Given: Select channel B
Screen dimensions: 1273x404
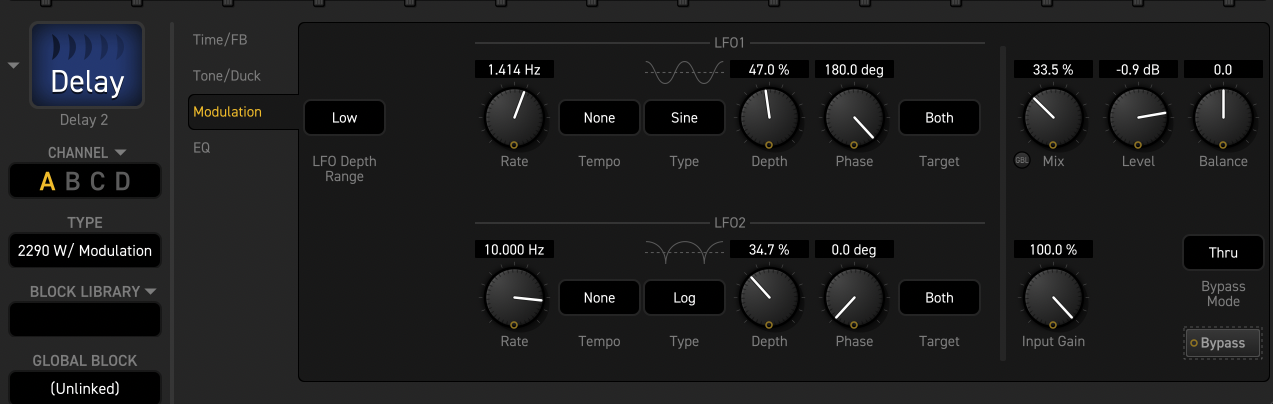Looking at the screenshot, I should tap(72, 182).
